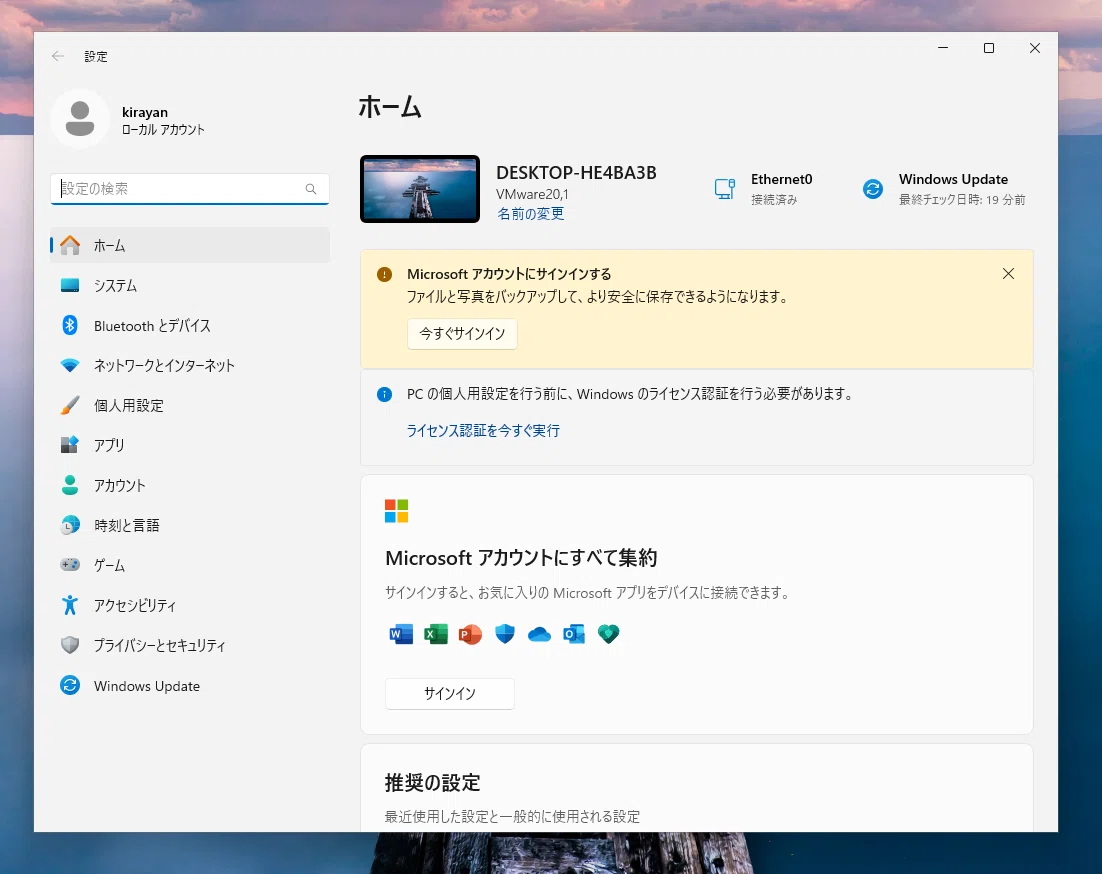Click the network Wi-Fi icon in sidebar
This screenshot has height=874, width=1102.
coord(70,365)
